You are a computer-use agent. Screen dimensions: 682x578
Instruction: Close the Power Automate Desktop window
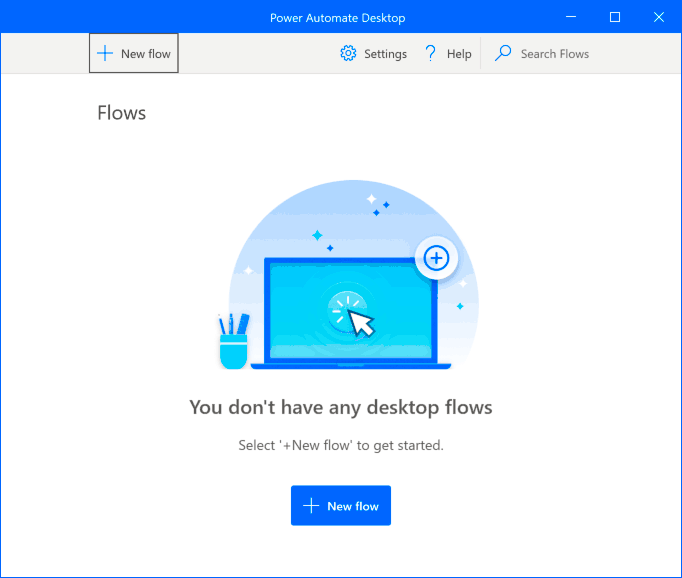click(x=659, y=17)
